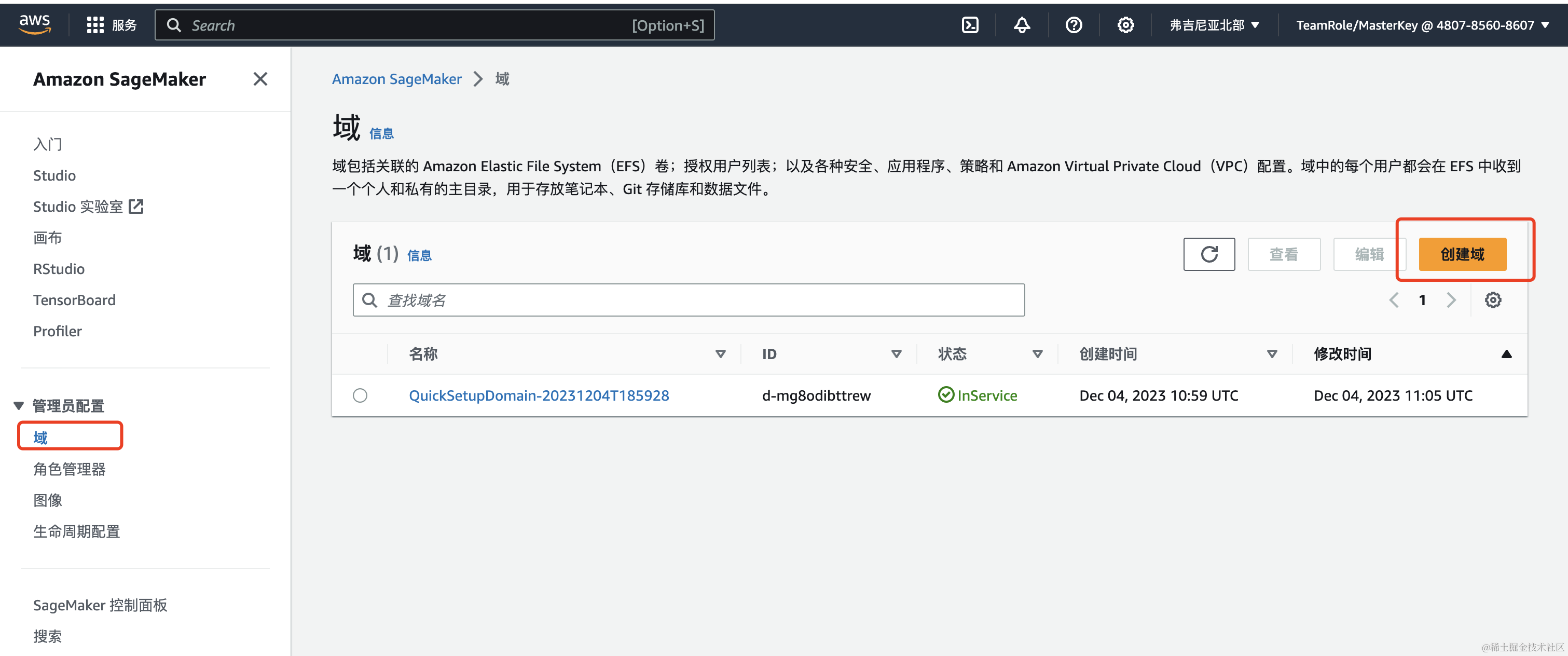
Task: Select the QuickSetupDomain radio button
Action: coord(360,395)
